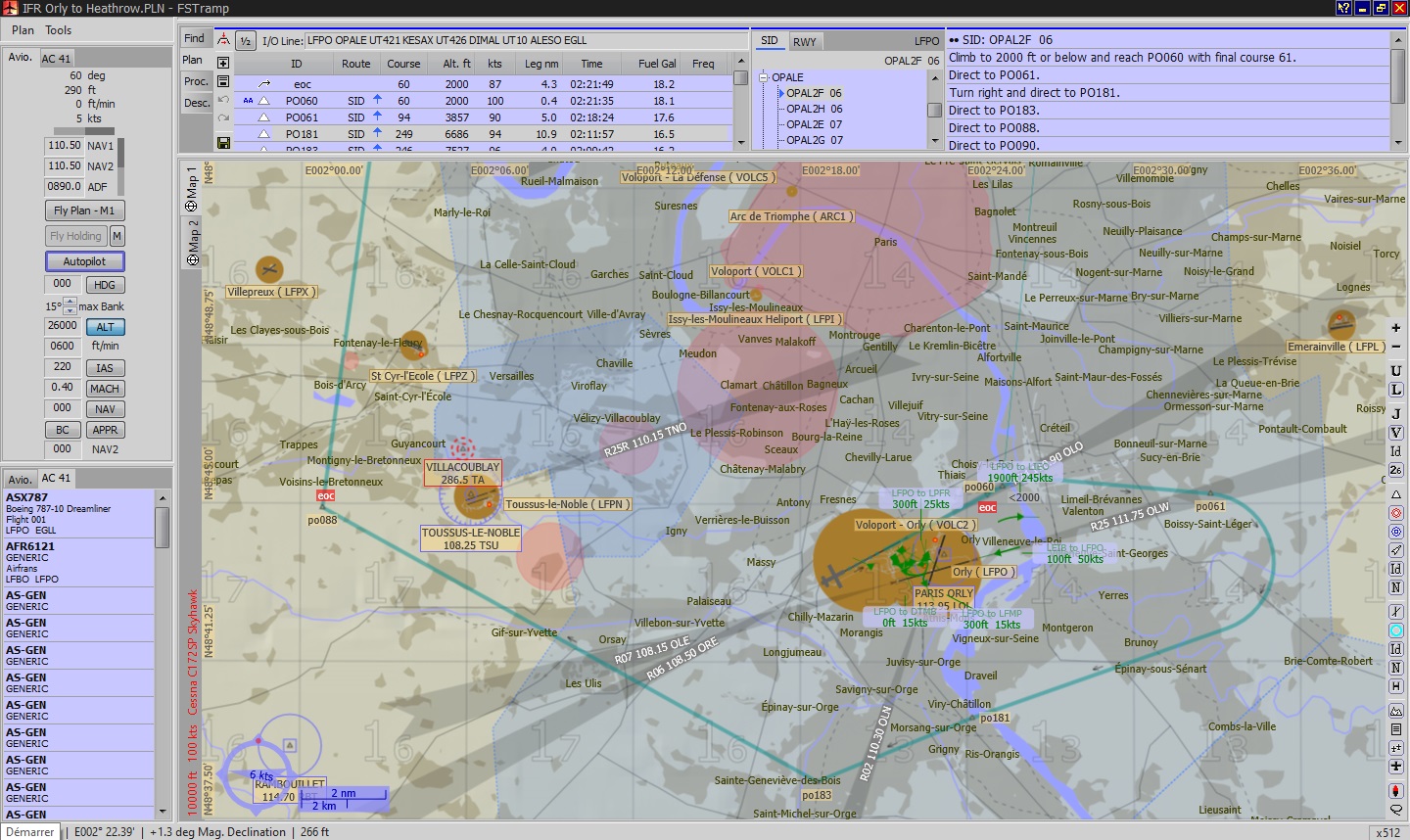The height and width of the screenshot is (840, 1410).
Task: Click the map zoom out minus icon
Action: click(x=1396, y=347)
